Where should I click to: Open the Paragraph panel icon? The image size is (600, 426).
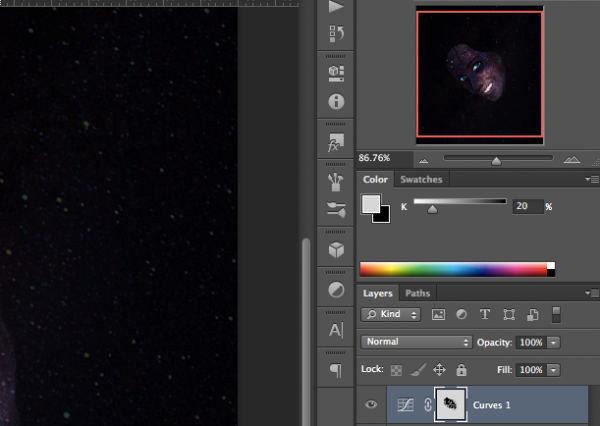coord(336,369)
